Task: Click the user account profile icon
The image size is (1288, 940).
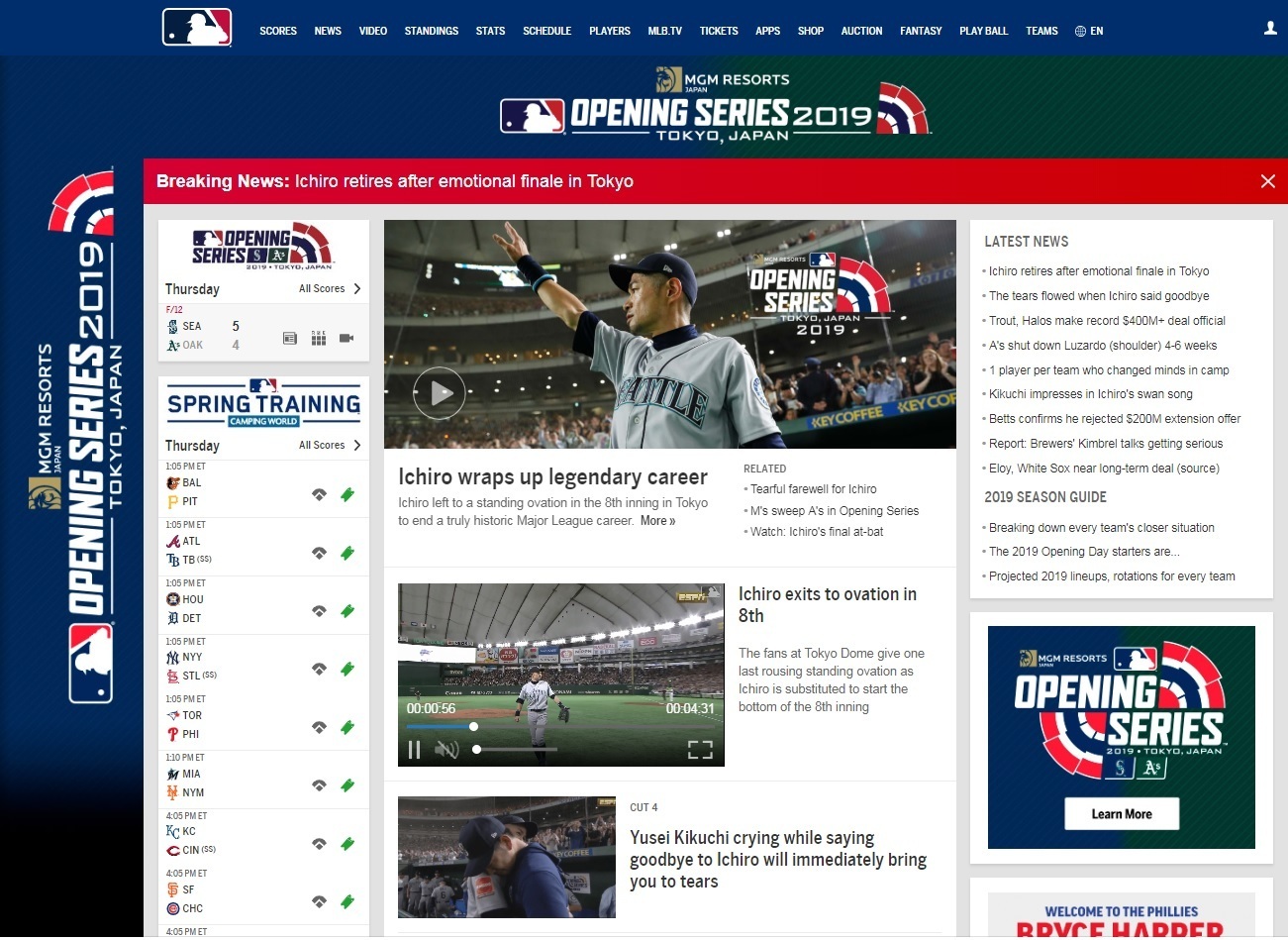Action: pos(1270,29)
